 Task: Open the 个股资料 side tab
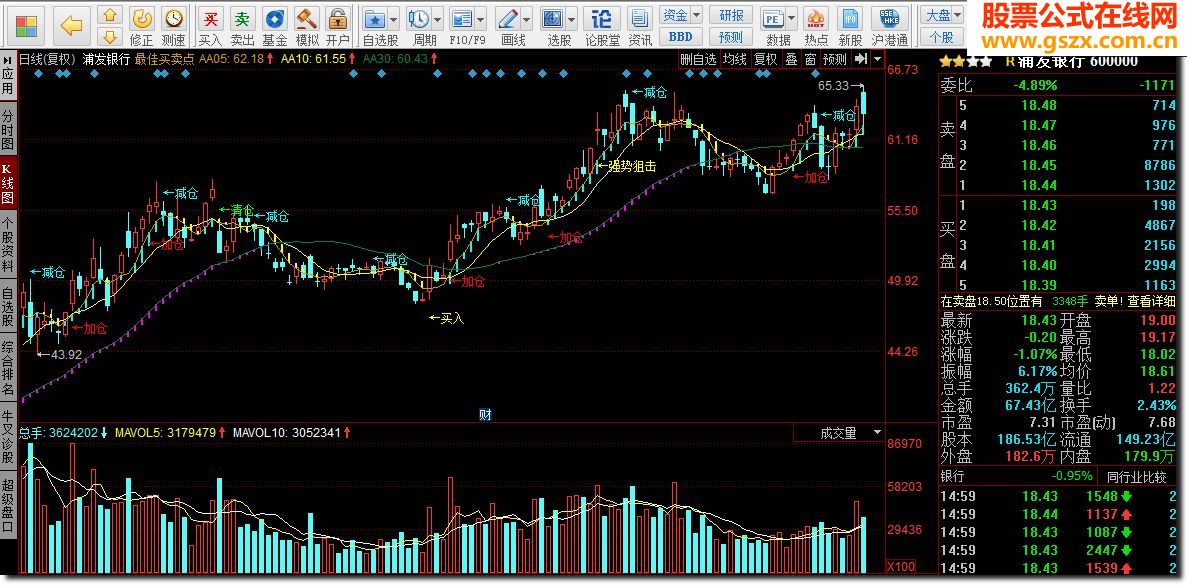(x=8, y=244)
